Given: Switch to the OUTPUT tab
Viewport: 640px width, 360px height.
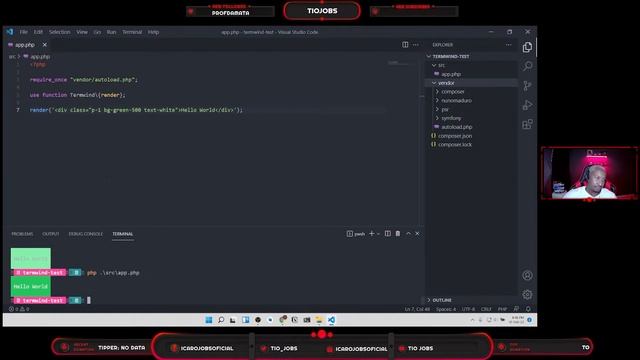Looking at the screenshot, I should [x=51, y=234].
